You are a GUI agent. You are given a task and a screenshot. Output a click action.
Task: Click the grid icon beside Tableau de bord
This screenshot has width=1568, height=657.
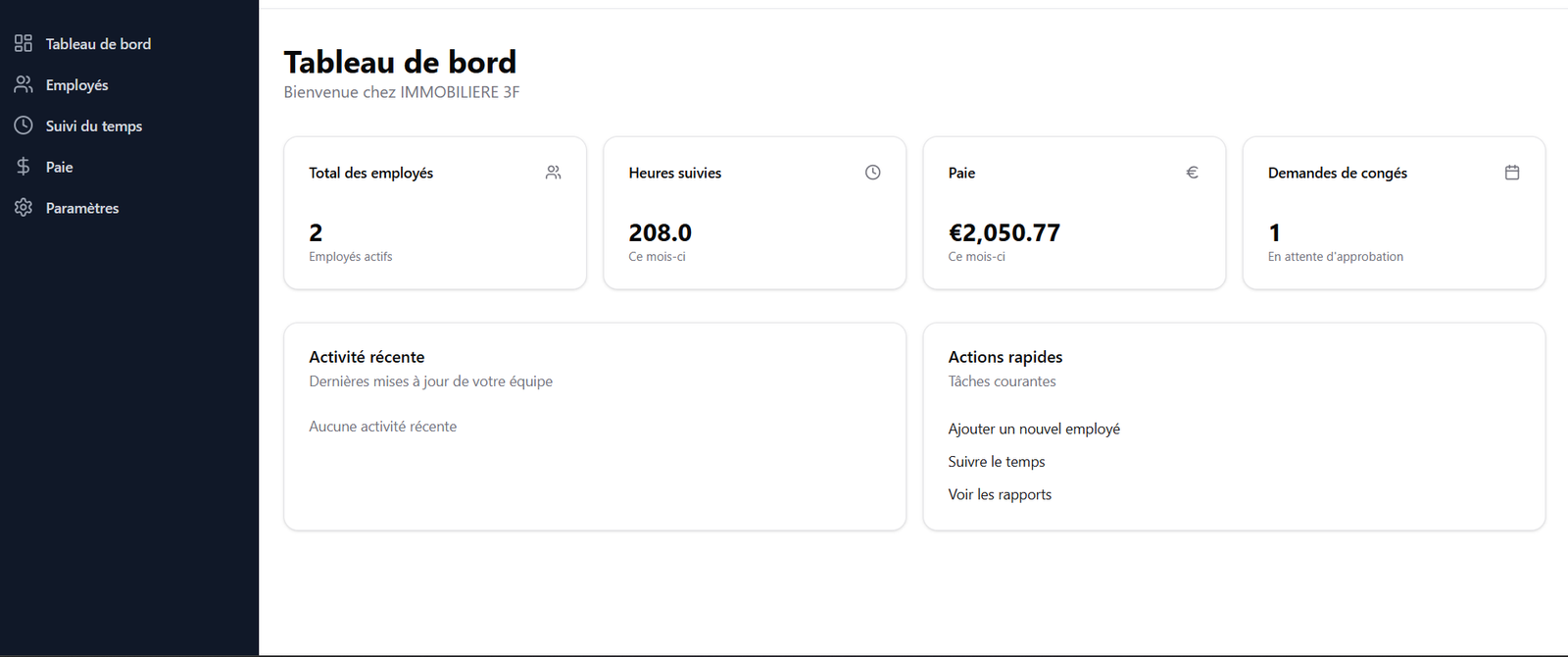(x=24, y=43)
